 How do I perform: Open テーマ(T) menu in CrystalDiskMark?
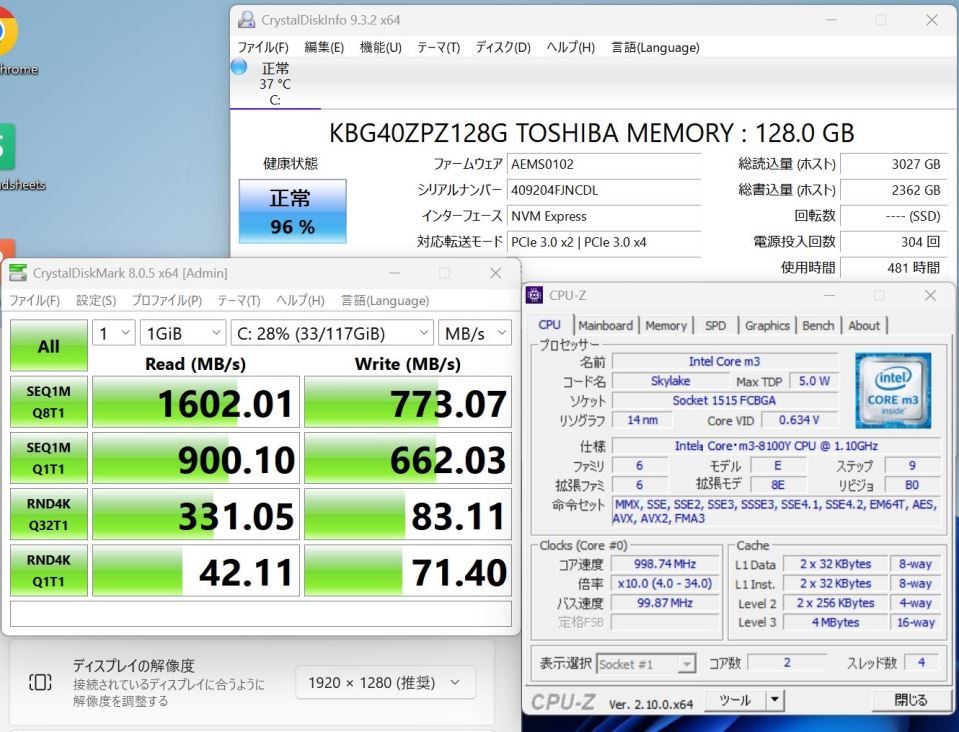[239, 300]
